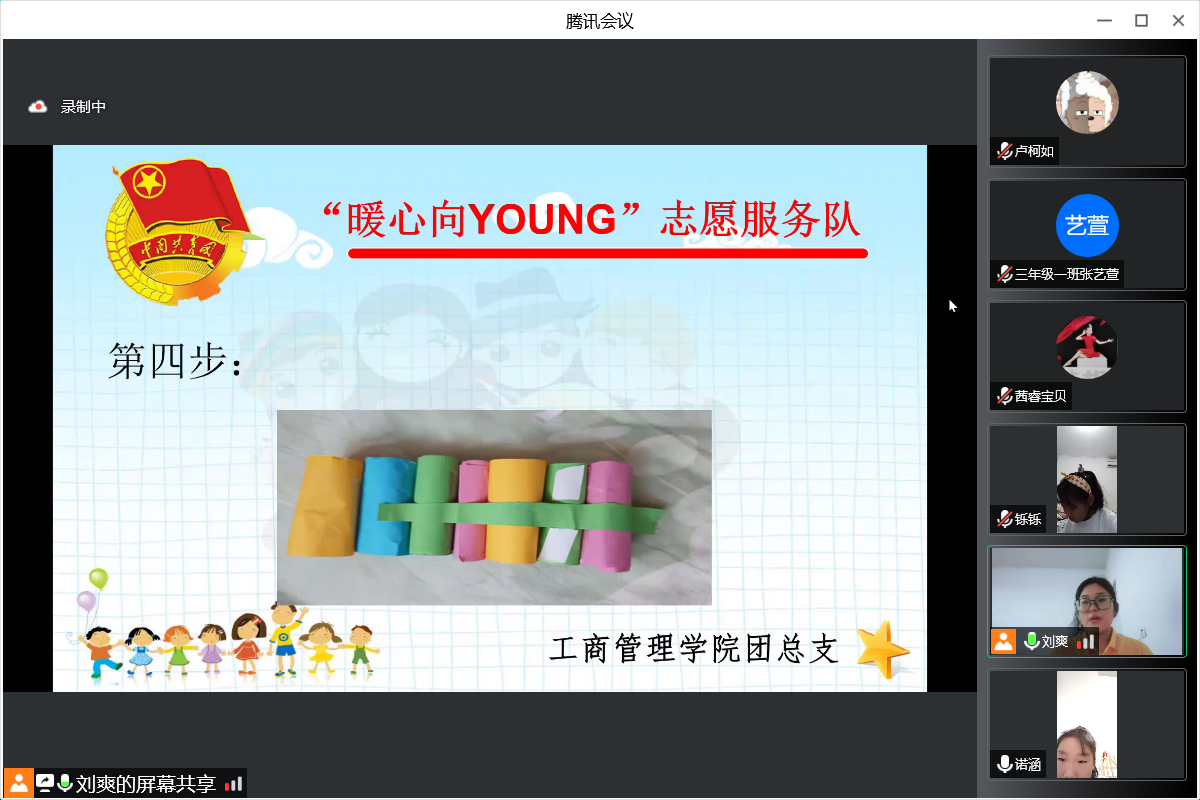
Task: Select 诺涵's video thumbnail
Action: (x=1087, y=723)
